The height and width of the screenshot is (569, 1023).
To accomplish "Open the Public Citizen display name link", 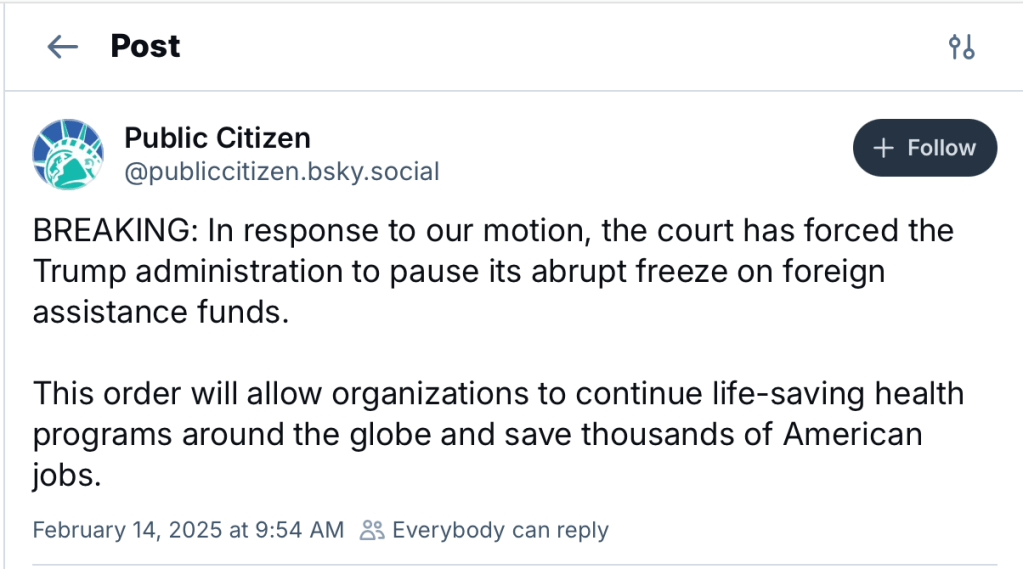I will pyautogui.click(x=217, y=137).
